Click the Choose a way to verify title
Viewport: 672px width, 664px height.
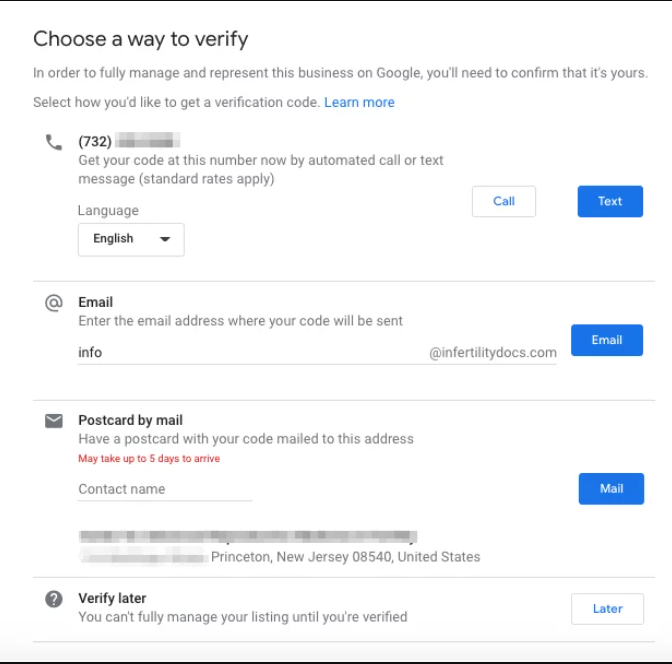tap(140, 40)
